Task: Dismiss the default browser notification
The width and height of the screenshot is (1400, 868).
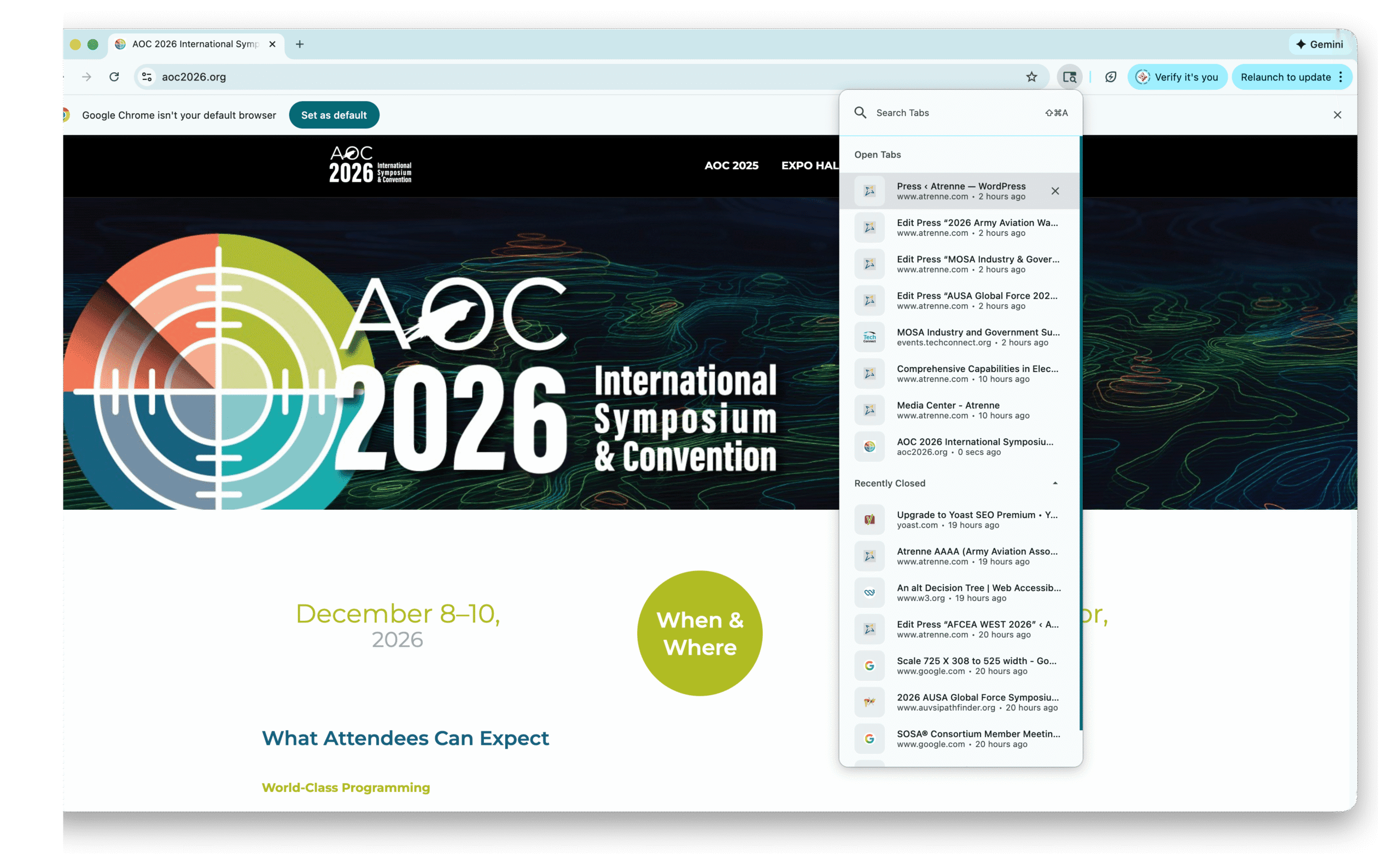Action: pos(1338,115)
